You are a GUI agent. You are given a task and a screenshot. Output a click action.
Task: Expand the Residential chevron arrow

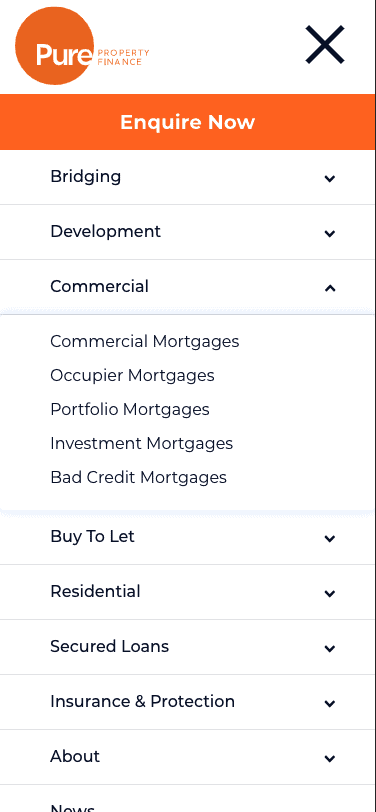point(330,593)
